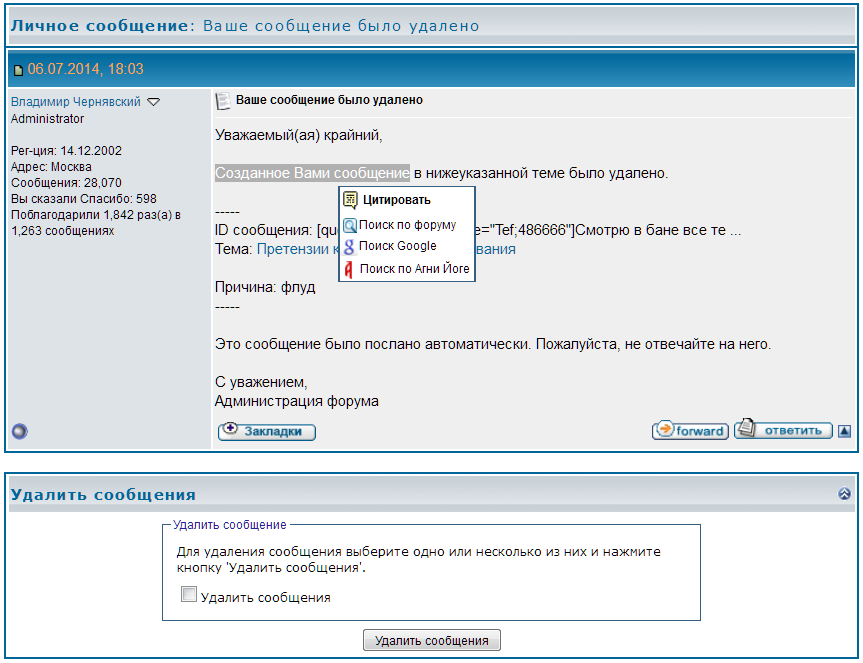The image size is (863, 663).
Task: Click the document icon before the message subject
Action: coord(223,101)
